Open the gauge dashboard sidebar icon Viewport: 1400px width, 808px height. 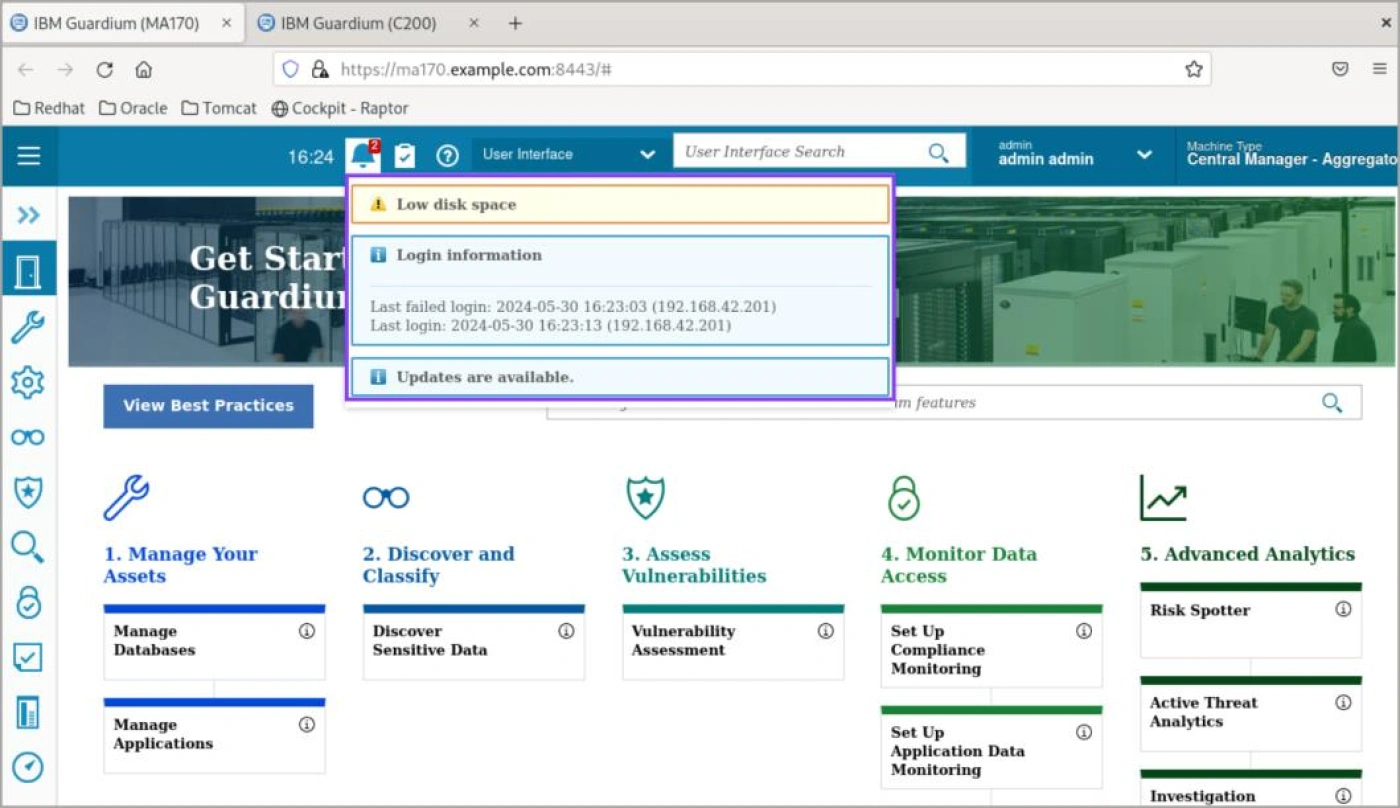tap(28, 767)
